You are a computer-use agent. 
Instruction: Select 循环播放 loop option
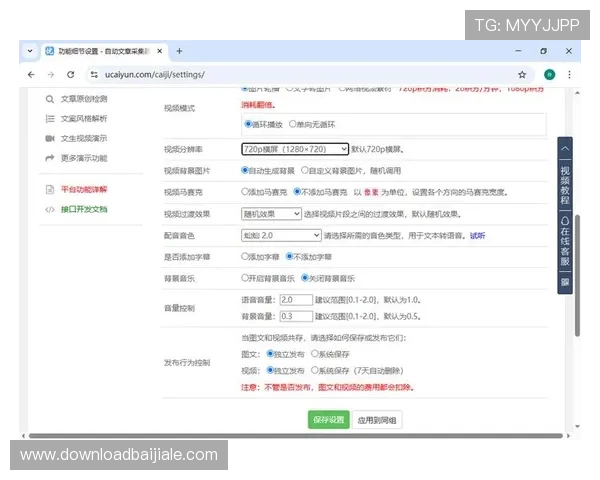pos(248,124)
